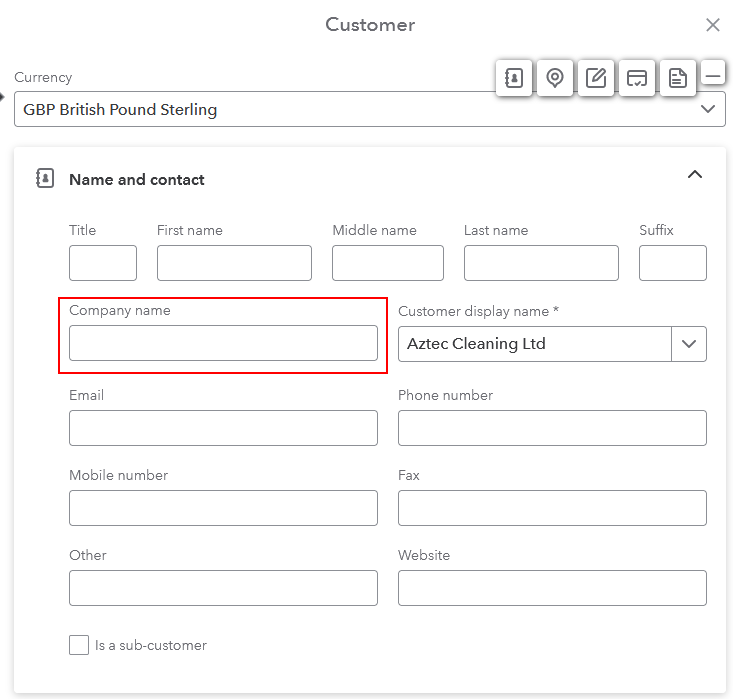Expand Customer display name dropdown arrow
This screenshot has height=699, width=733.
point(689,344)
